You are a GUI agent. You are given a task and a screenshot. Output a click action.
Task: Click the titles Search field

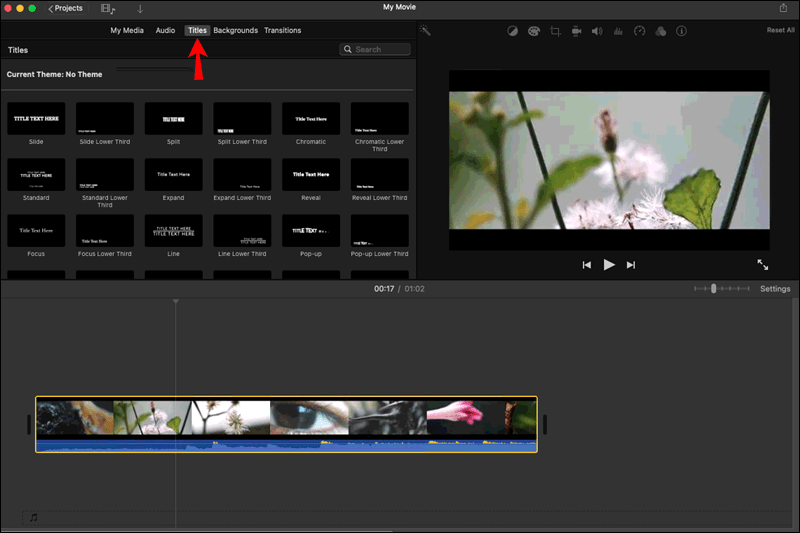click(x=375, y=49)
